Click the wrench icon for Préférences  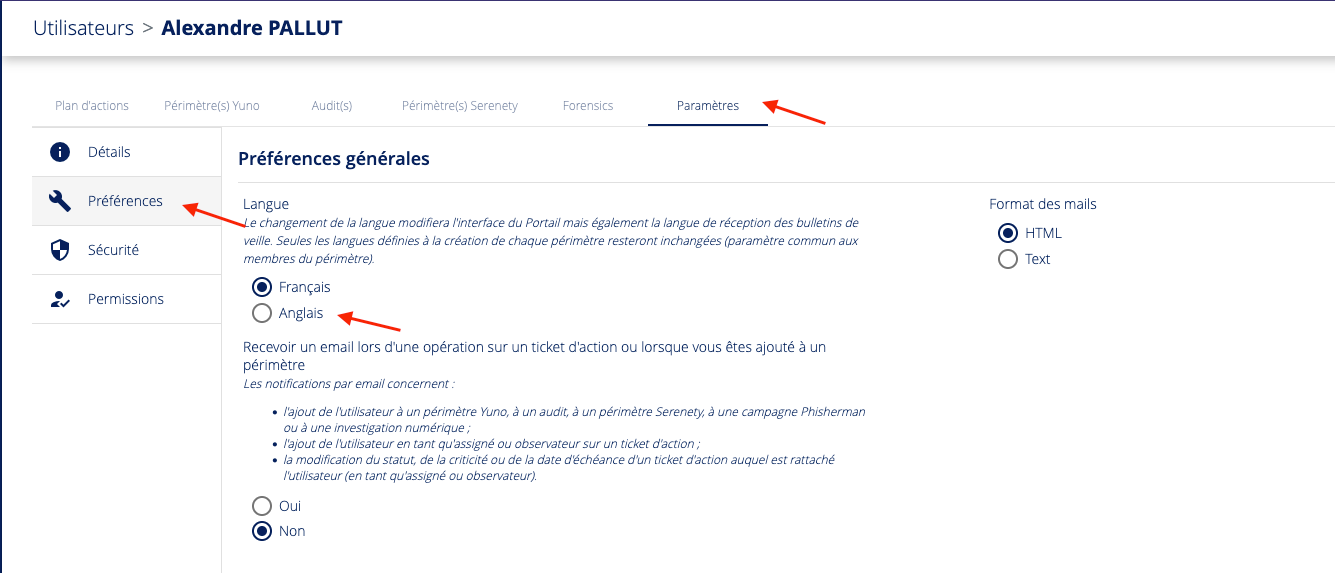[x=60, y=201]
